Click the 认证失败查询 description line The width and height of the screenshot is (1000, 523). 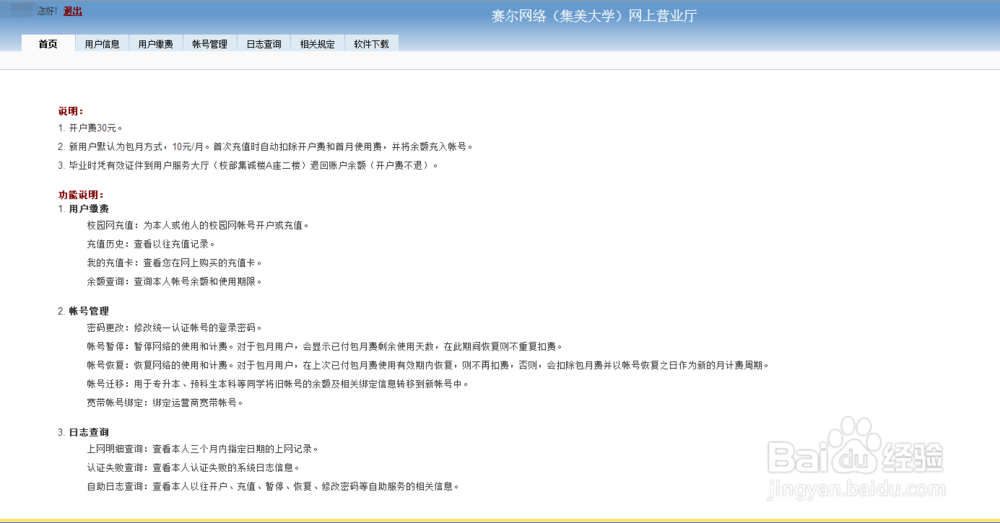click(193, 468)
